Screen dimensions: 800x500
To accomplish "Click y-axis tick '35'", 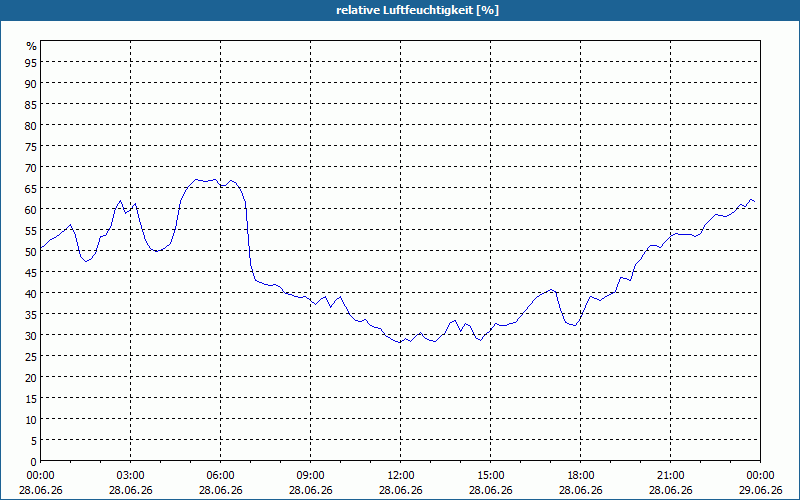I will [31, 314].
